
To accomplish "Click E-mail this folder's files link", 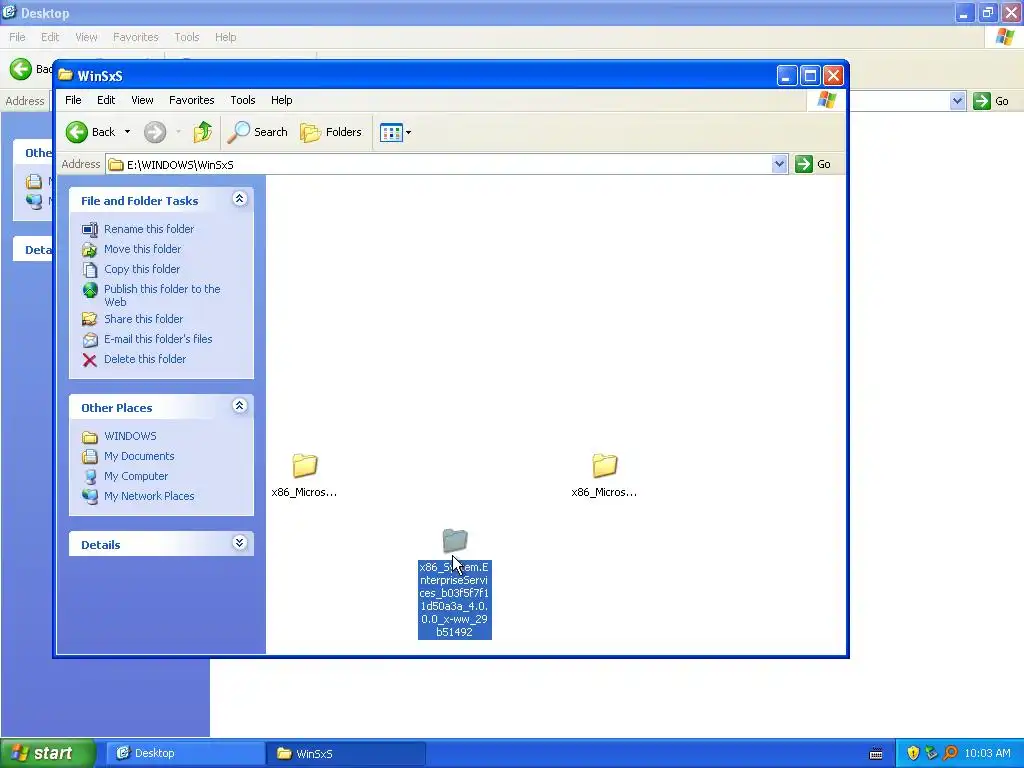I will (158, 339).
